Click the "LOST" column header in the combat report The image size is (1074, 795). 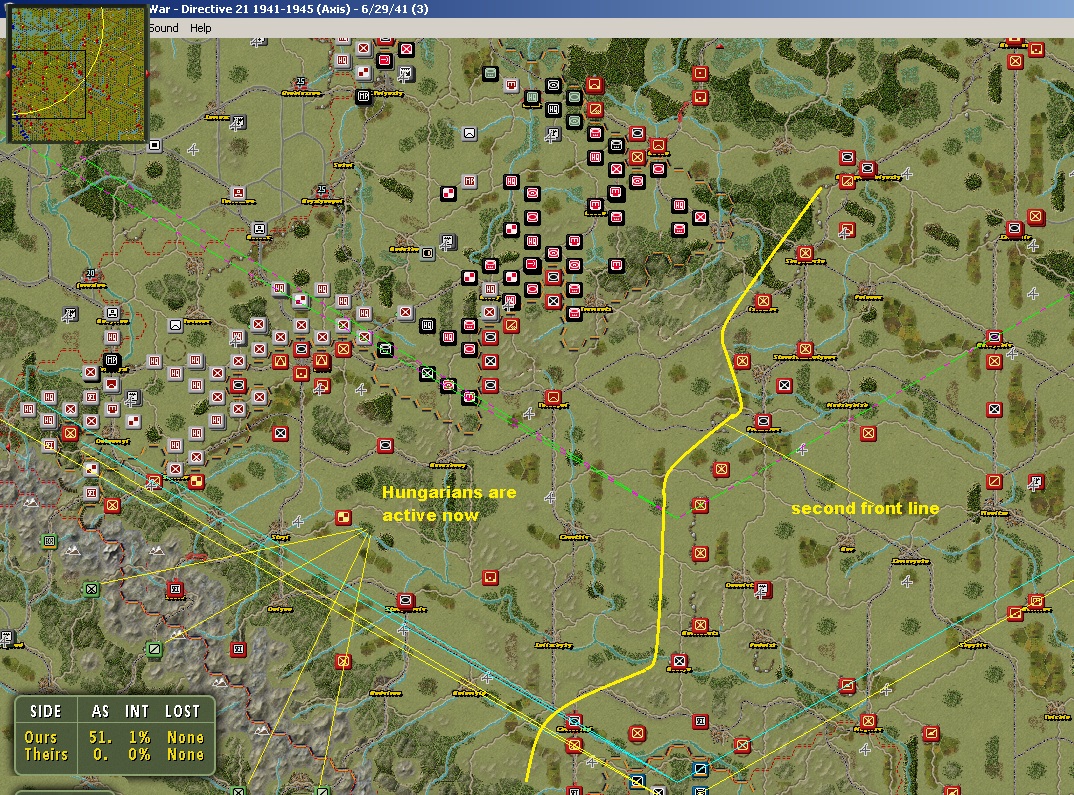[x=182, y=711]
